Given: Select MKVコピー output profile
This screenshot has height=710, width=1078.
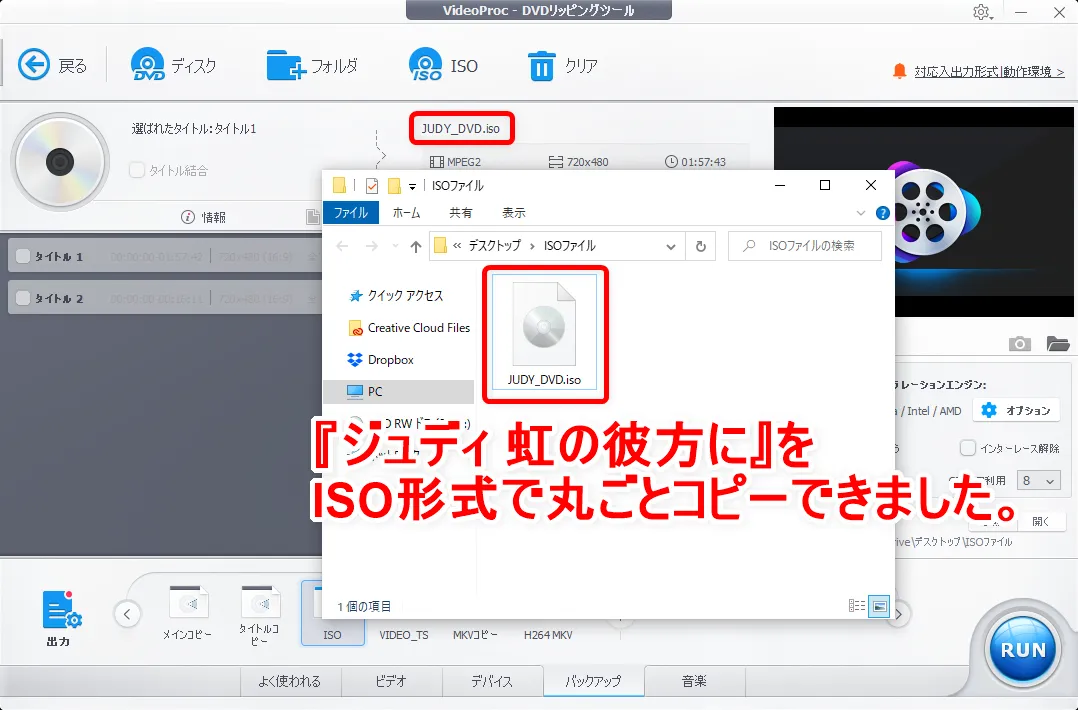Looking at the screenshot, I should [x=475, y=634].
